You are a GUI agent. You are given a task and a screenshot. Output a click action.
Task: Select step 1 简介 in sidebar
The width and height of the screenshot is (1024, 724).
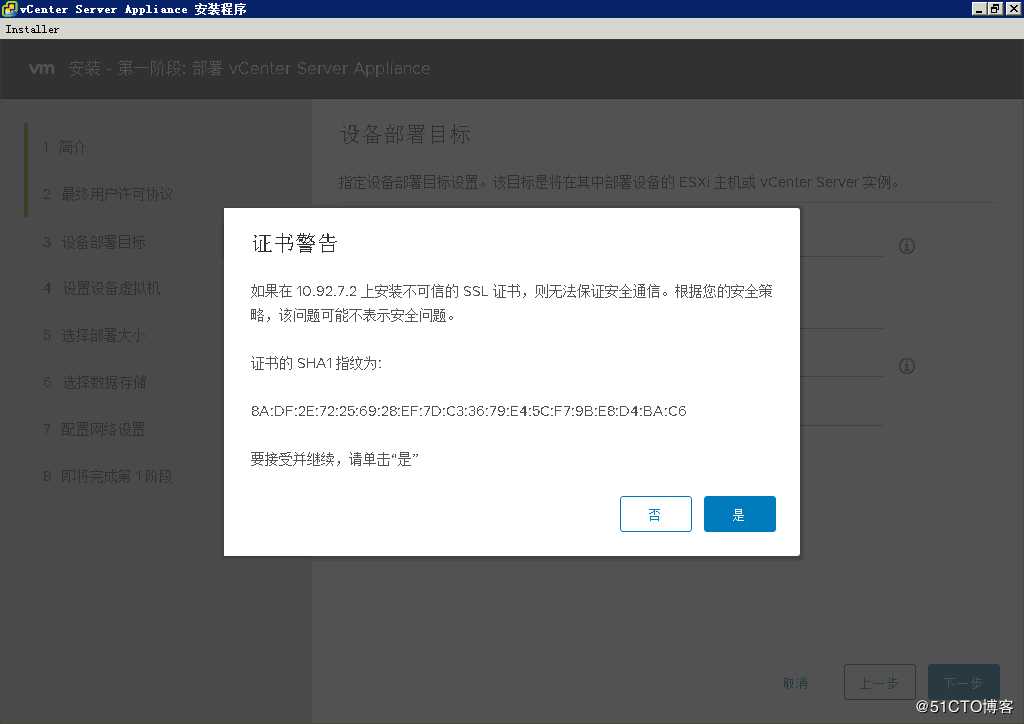pyautogui.click(x=64, y=147)
